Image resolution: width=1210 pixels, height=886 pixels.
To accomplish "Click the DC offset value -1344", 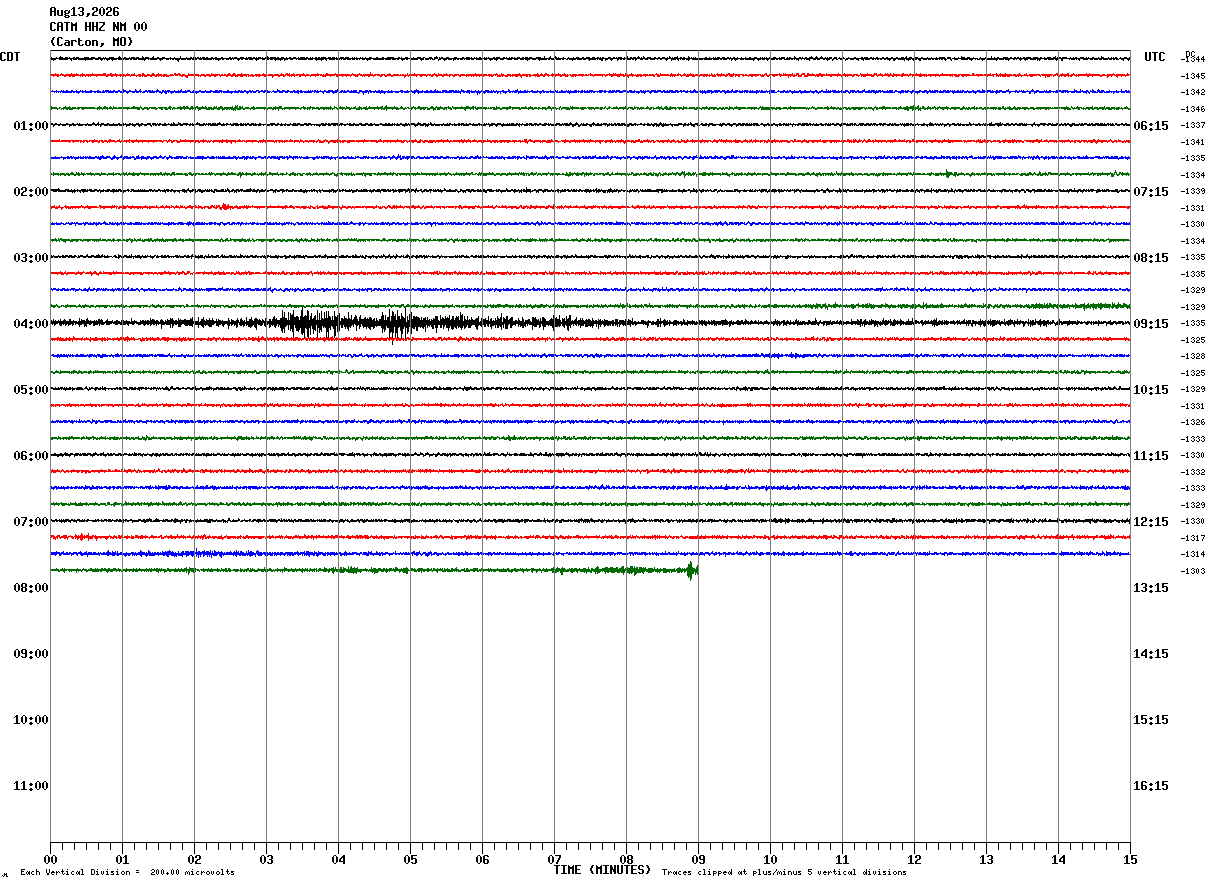I will pos(1193,60).
